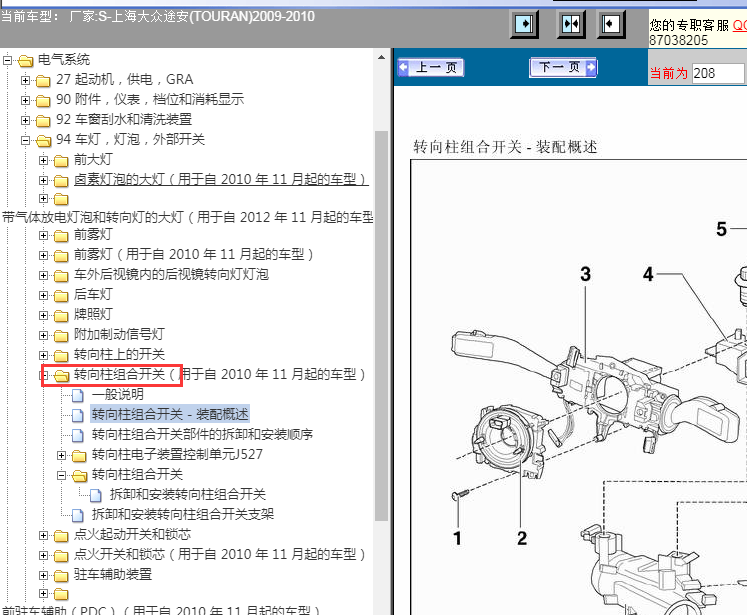Click the document icon beside 拆卸和安装转向柱组合开关支架

tap(79, 515)
